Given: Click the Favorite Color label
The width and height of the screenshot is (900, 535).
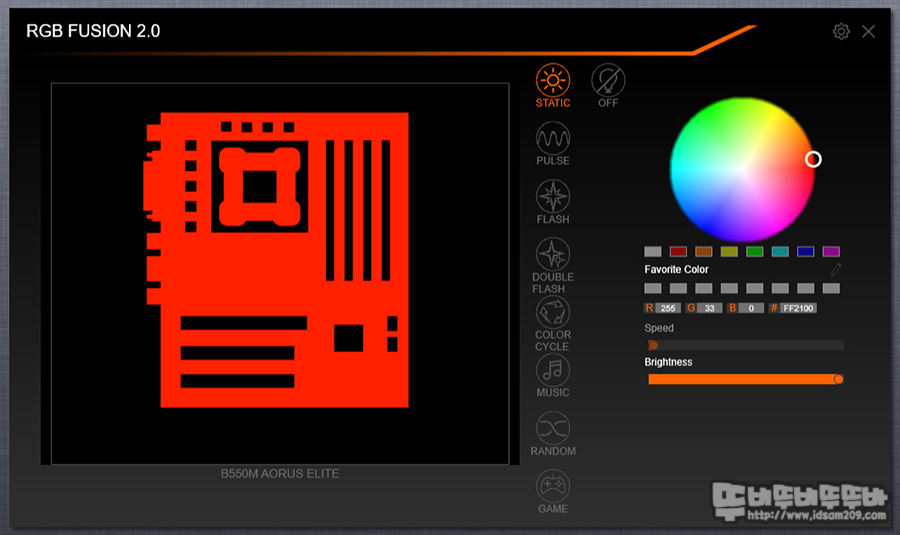Looking at the screenshot, I should click(x=676, y=269).
